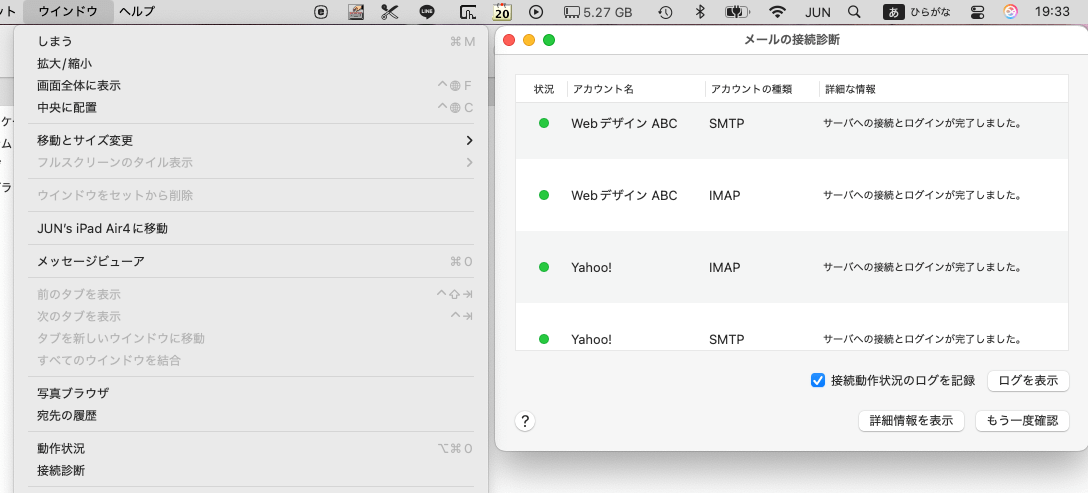Click the ログを表示 button
The width and height of the screenshot is (1088, 493).
(1028, 381)
